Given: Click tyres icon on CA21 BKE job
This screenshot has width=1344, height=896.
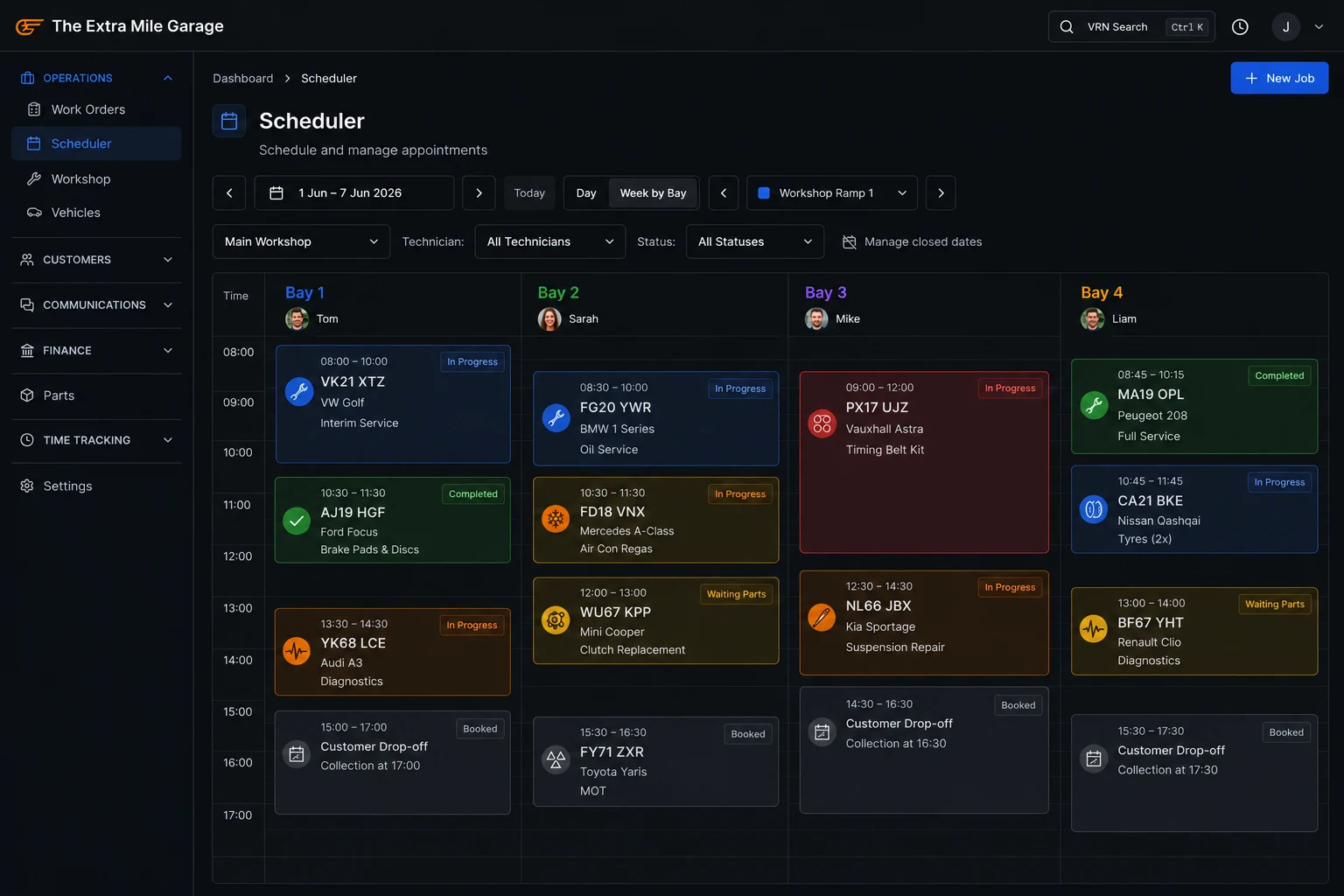Looking at the screenshot, I should pyautogui.click(x=1094, y=508).
